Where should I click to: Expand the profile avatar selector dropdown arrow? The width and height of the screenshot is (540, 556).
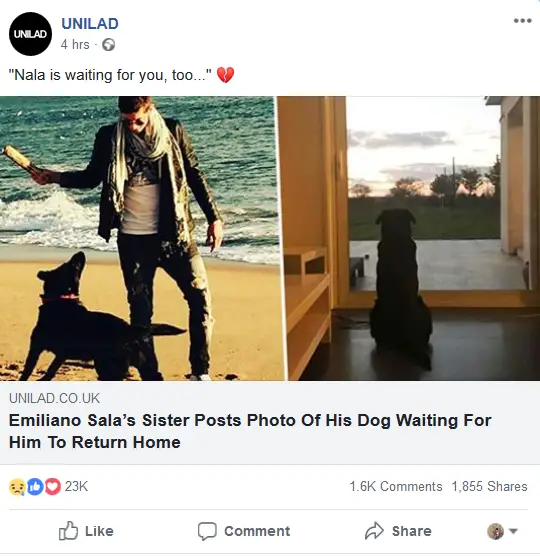coord(513,531)
